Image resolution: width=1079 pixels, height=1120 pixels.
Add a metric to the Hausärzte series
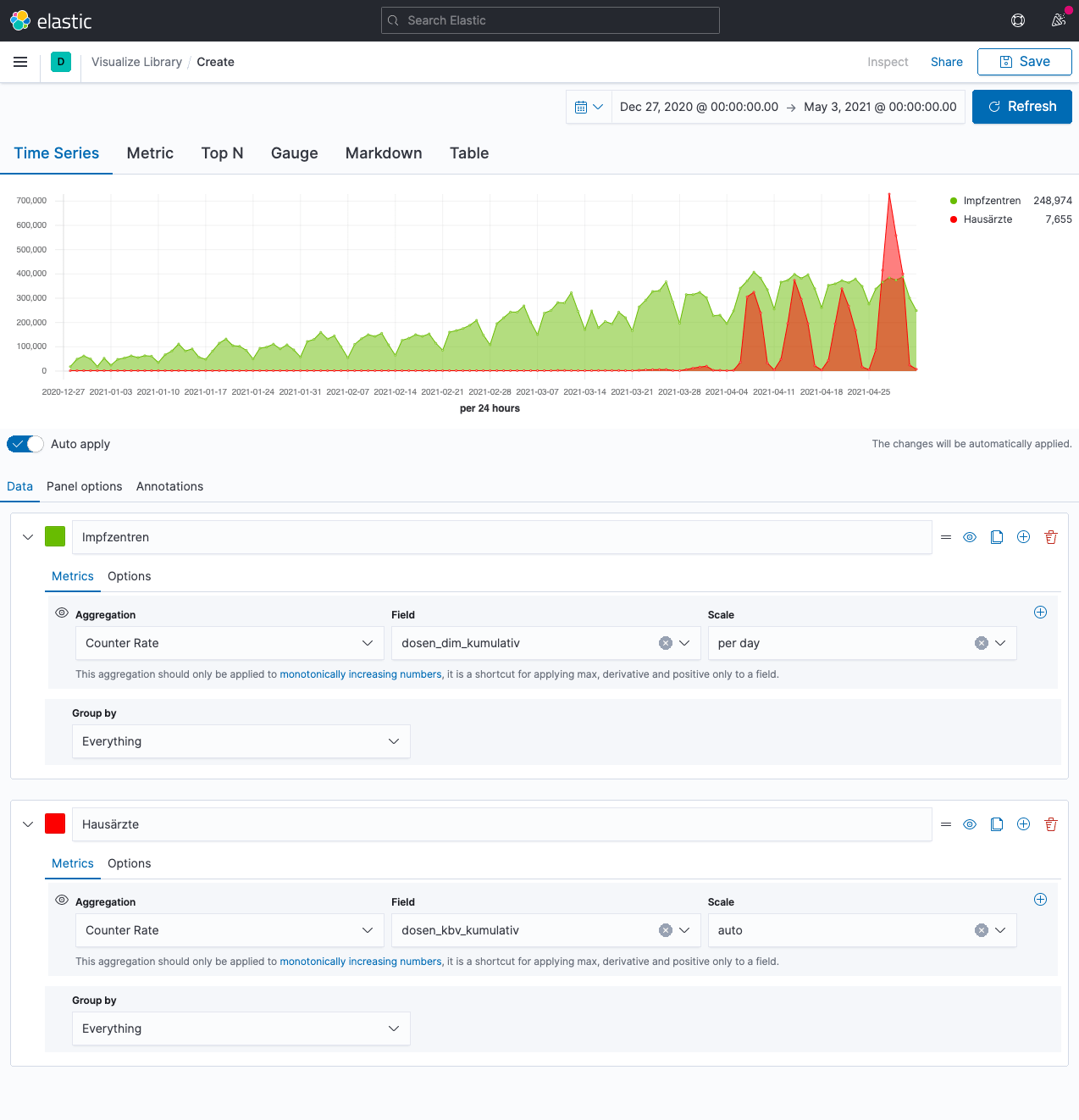(1040, 900)
